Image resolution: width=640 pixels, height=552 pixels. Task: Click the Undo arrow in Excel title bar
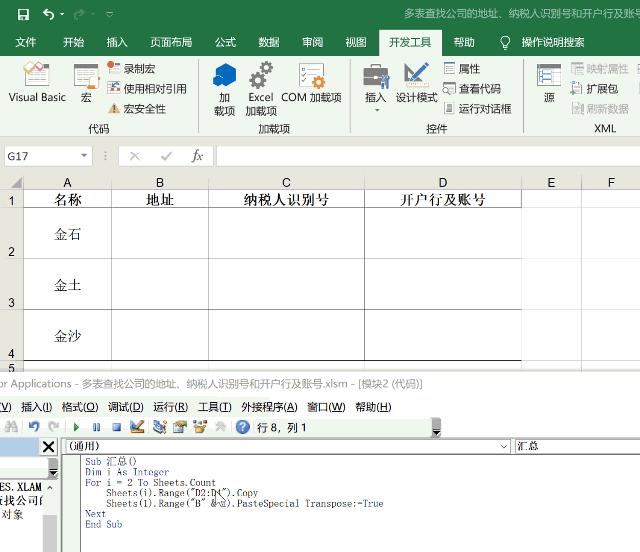[x=48, y=15]
